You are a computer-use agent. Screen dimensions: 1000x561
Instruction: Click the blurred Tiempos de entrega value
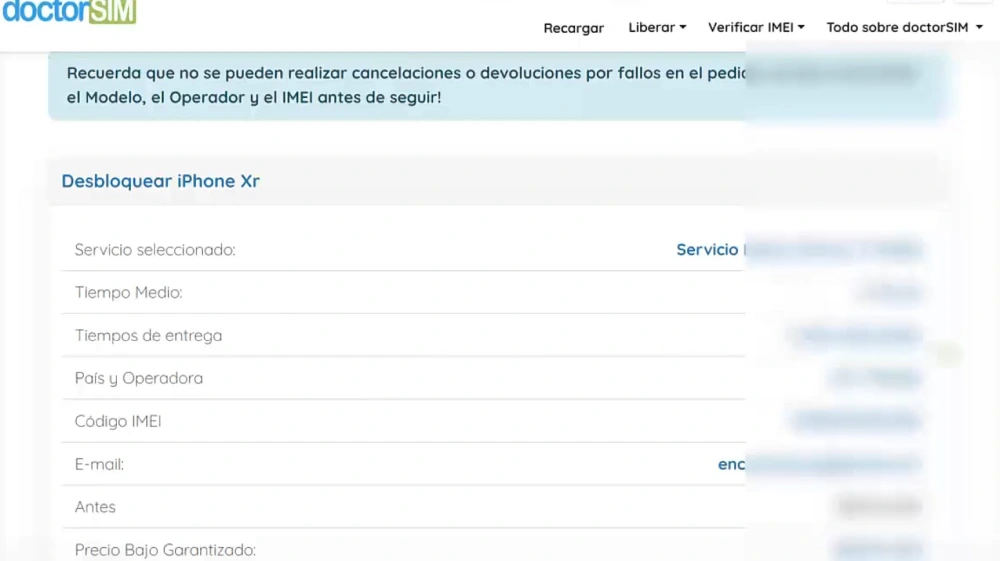[856, 336]
